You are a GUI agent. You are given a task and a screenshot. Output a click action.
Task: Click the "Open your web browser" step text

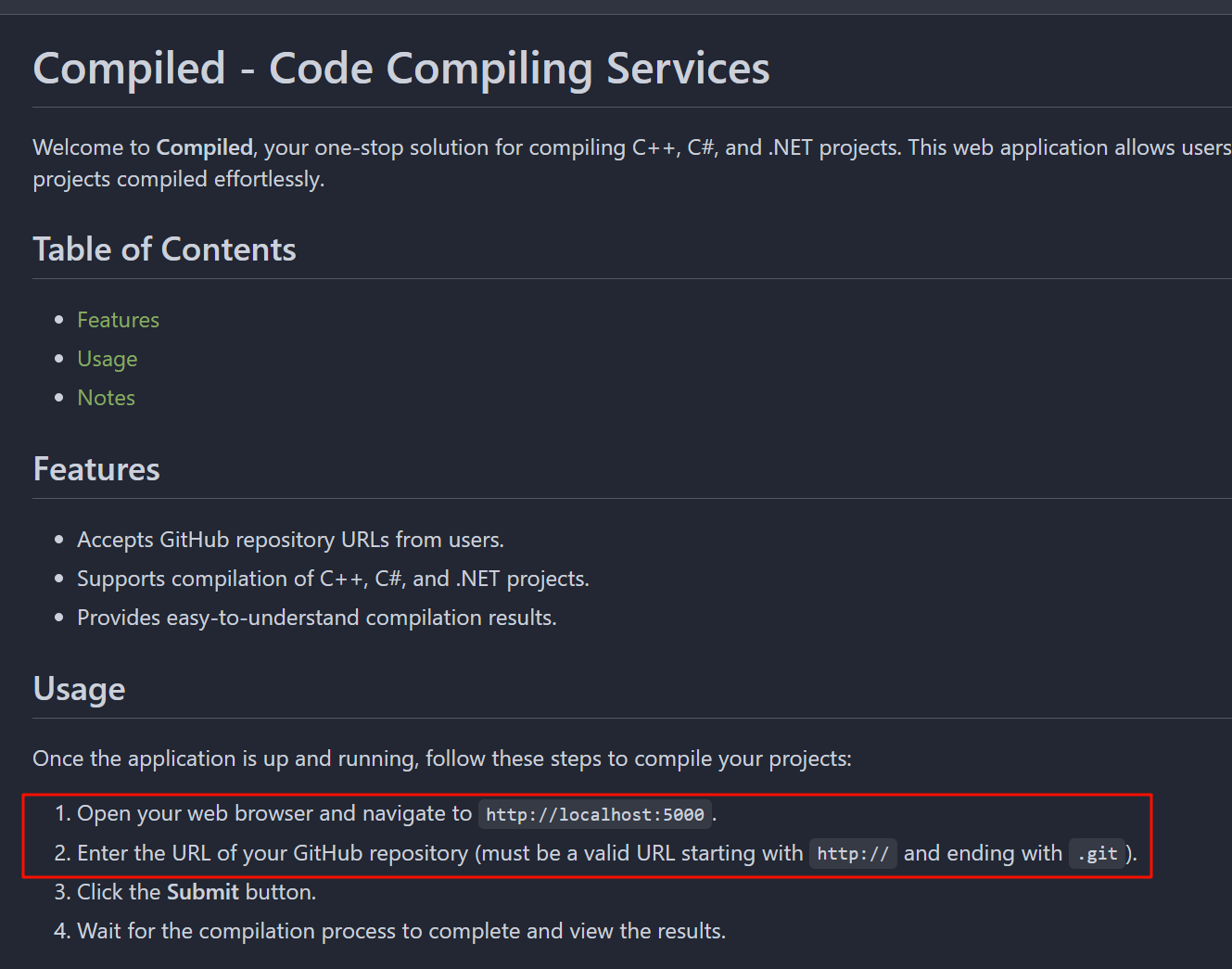click(274, 814)
